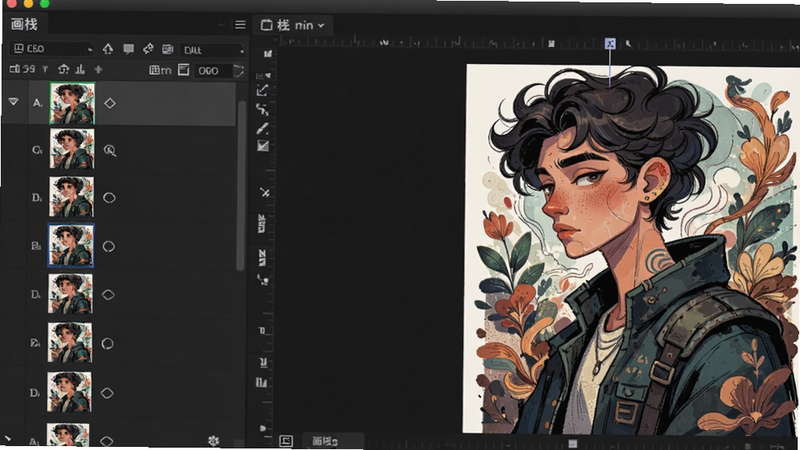Viewport: 800px width, 450px height.
Task: Select the thumbnail in row C
Action: pos(72,148)
